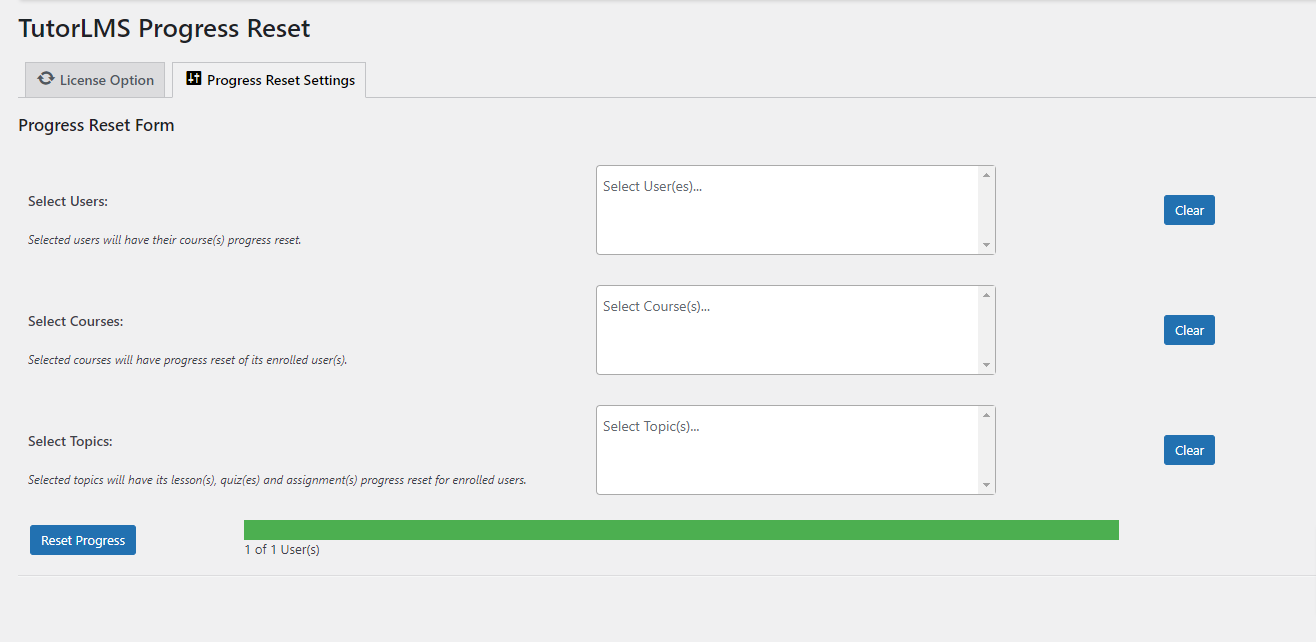
Task: Click the up arrow of topics list scrollbar
Action: pyautogui.click(x=986, y=415)
